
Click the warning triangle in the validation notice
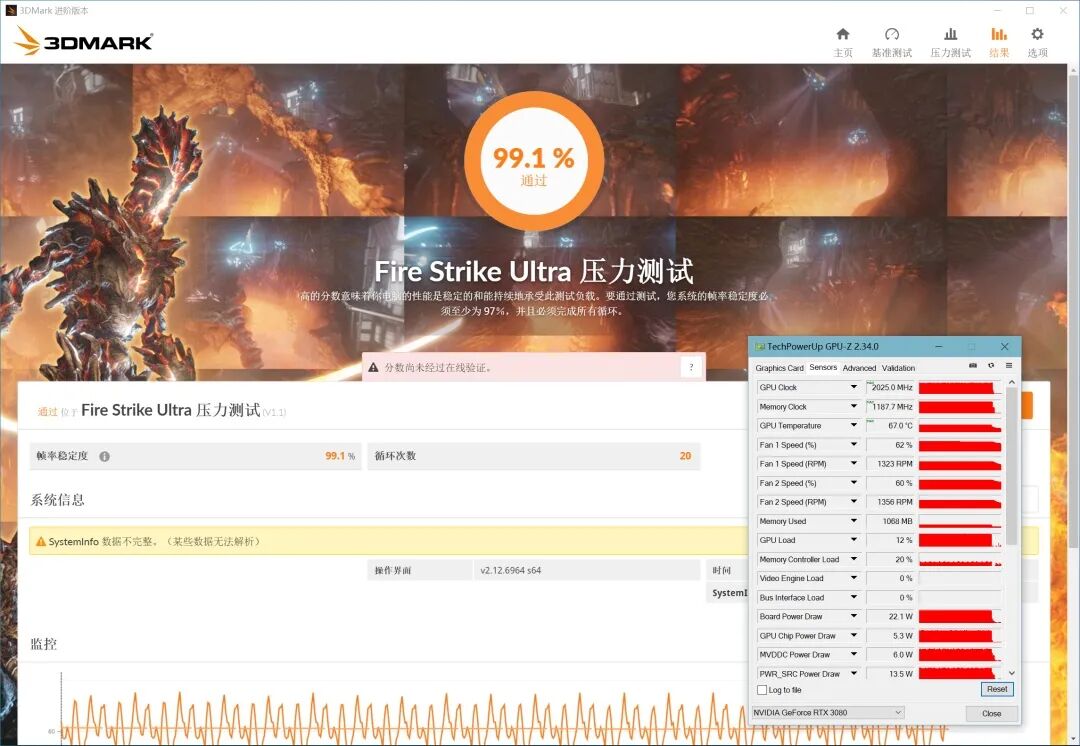click(x=373, y=367)
